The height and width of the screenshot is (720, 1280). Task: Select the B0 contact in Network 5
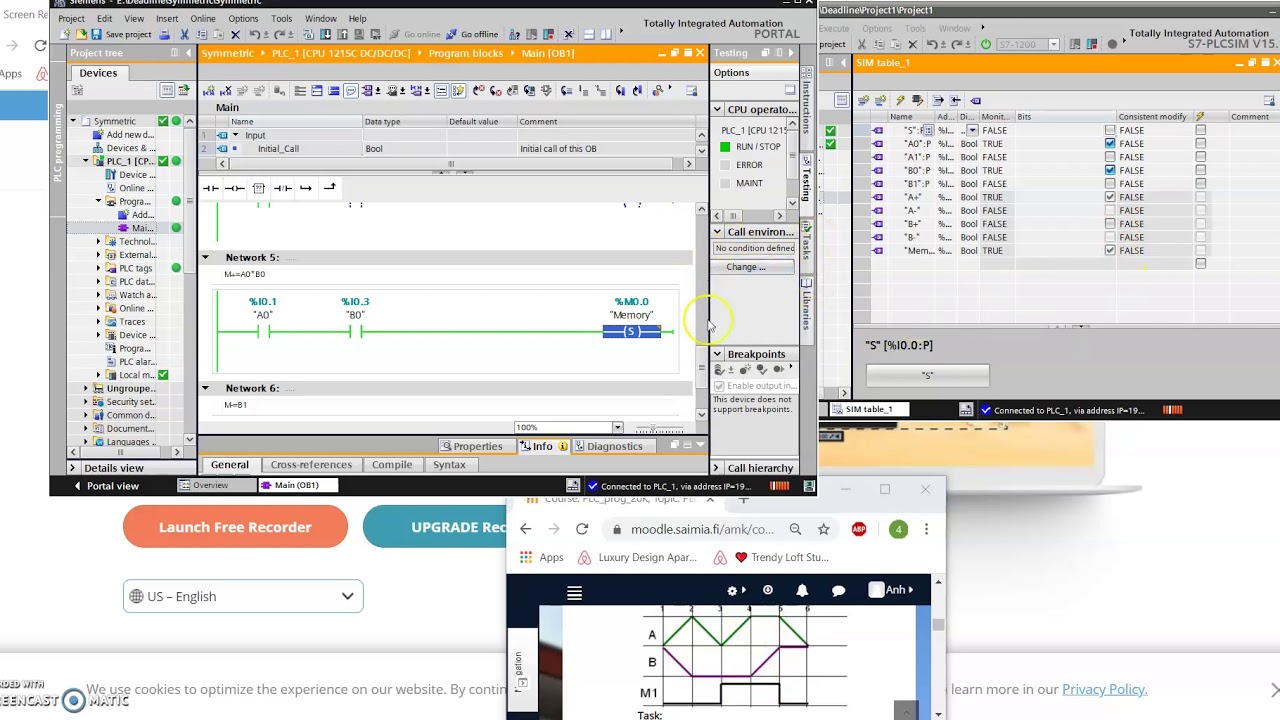coord(355,332)
